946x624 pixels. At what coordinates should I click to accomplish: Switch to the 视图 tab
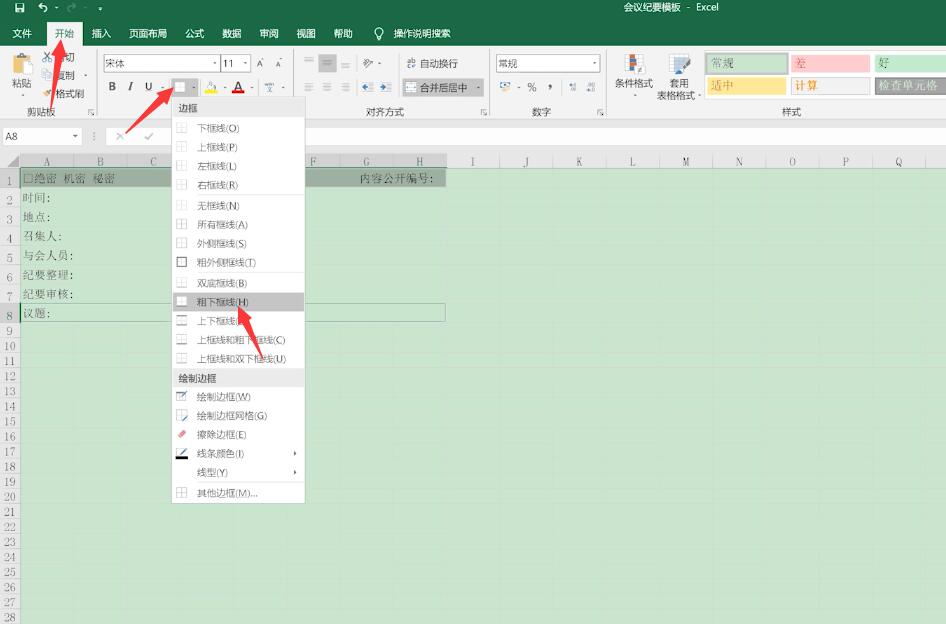coord(306,34)
